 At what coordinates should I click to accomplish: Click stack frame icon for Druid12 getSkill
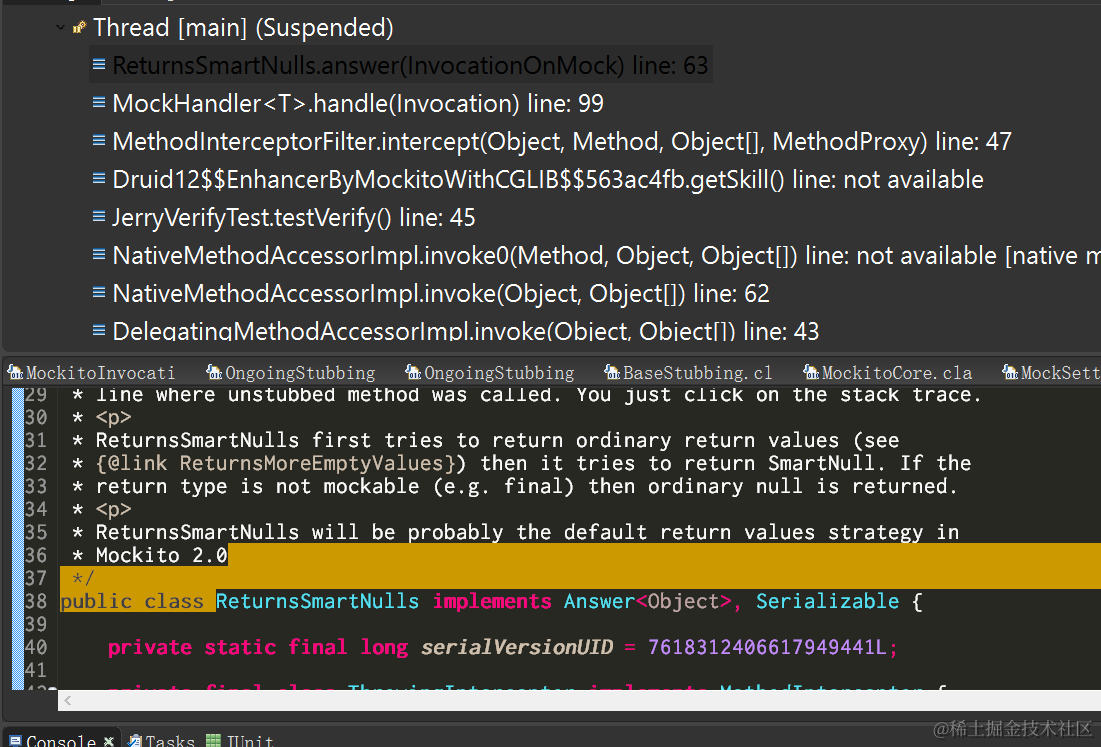[x=99, y=178]
